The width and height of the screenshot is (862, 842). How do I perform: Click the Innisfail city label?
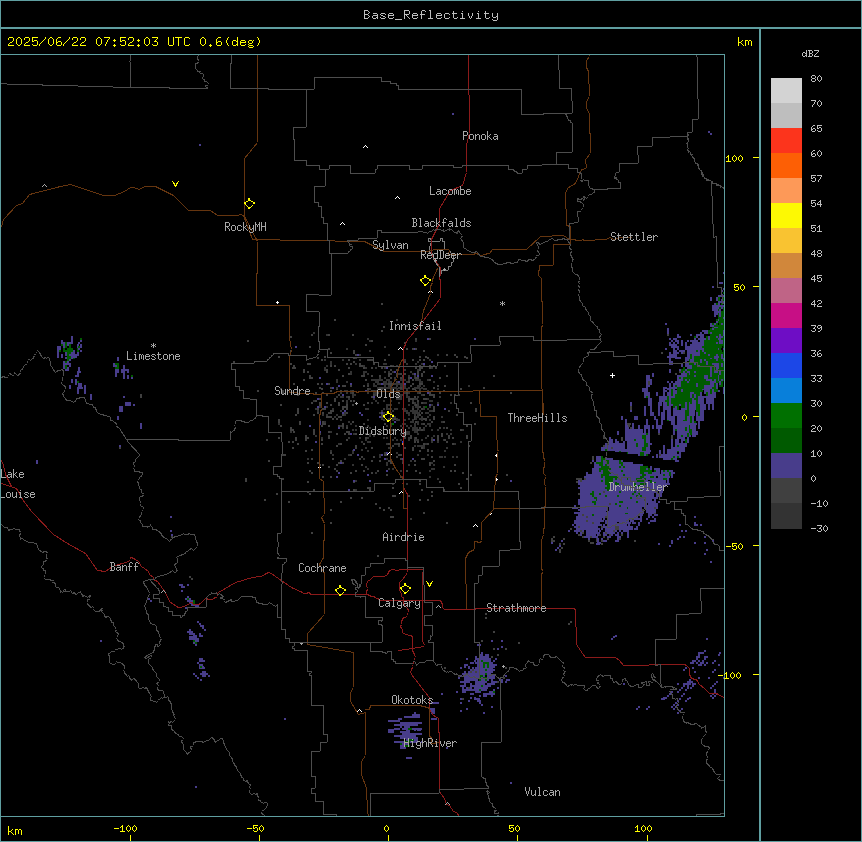click(x=415, y=326)
